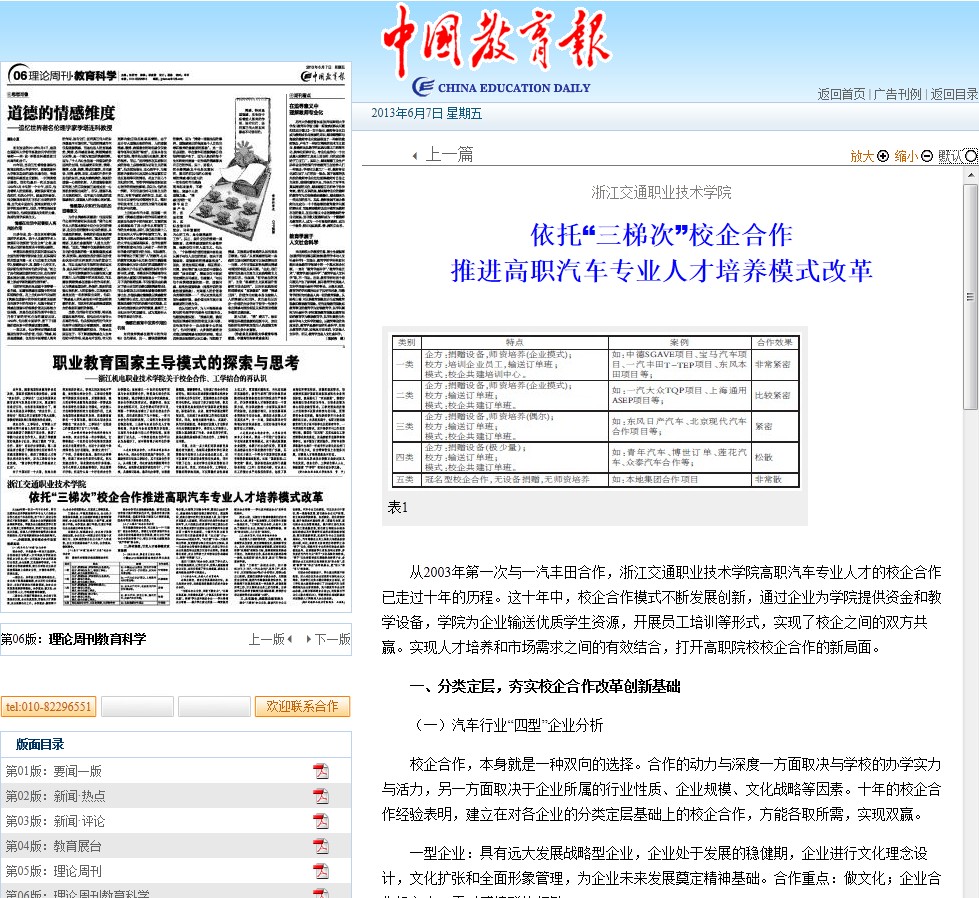Screen dimensions: 979x898
Task: Click 缩小 text to shrink font
Action: (x=906, y=156)
